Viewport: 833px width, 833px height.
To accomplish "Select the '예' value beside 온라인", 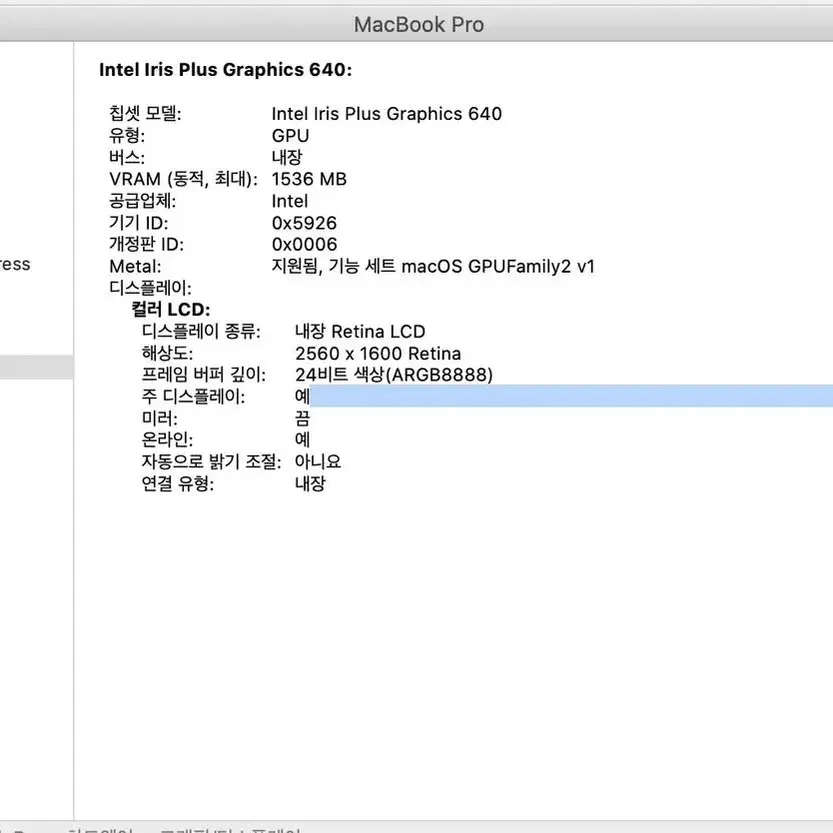I will [x=302, y=439].
